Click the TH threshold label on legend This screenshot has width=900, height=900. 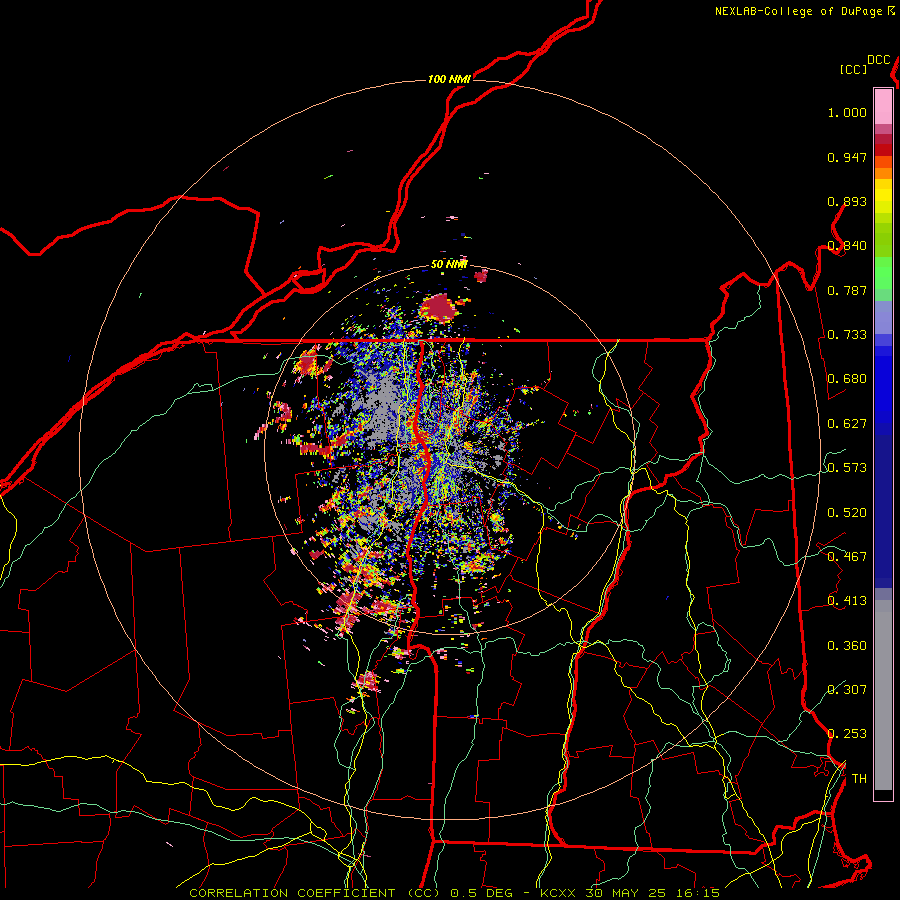point(859,779)
